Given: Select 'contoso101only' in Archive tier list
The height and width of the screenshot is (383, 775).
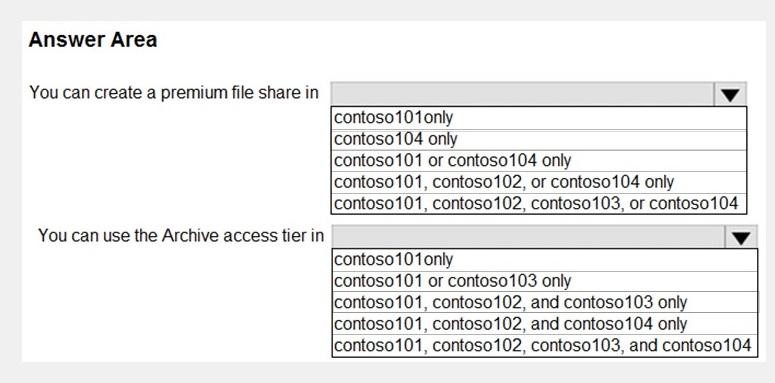Looking at the screenshot, I should pyautogui.click(x=544, y=260).
